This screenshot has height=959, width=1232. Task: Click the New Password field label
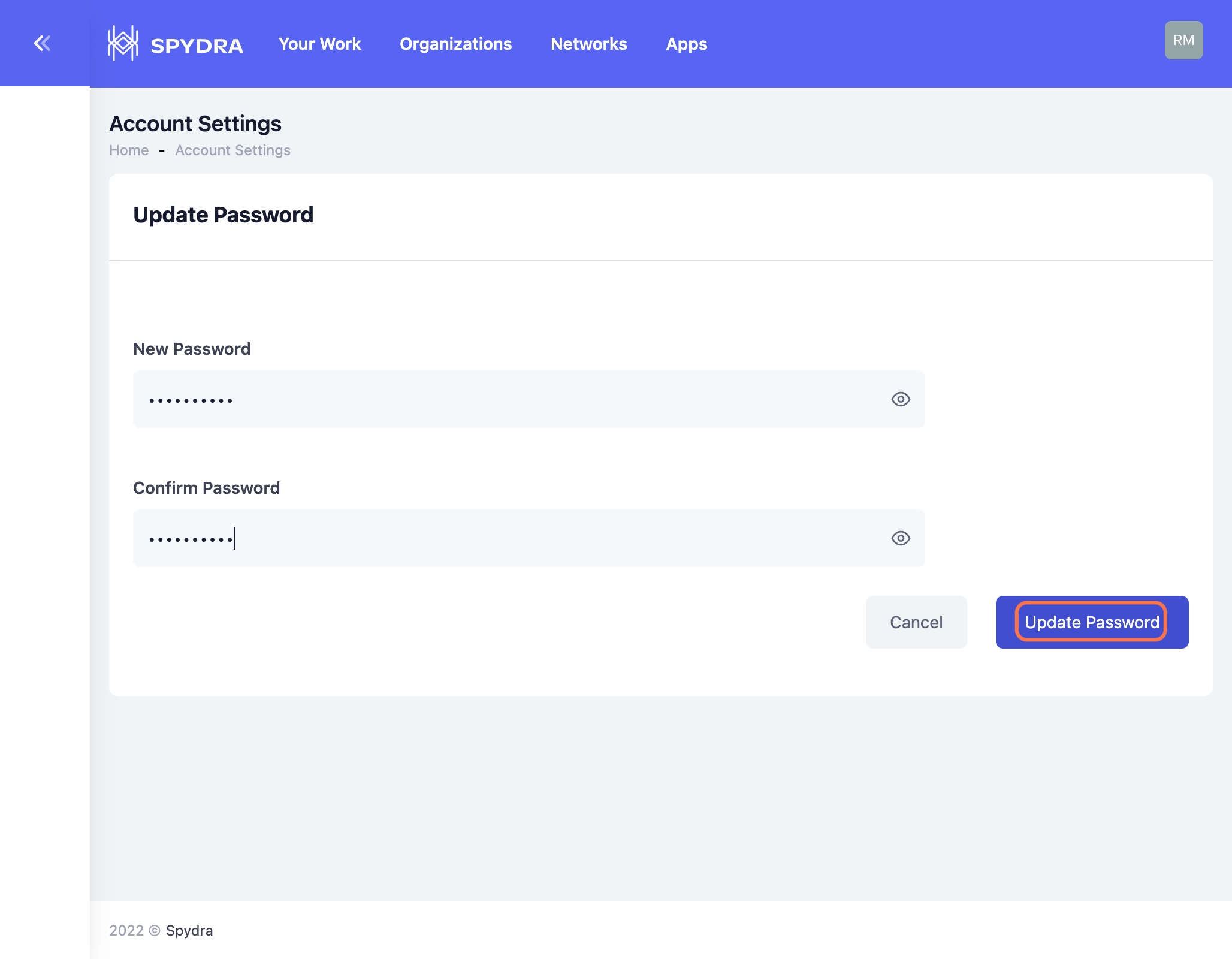(192, 349)
